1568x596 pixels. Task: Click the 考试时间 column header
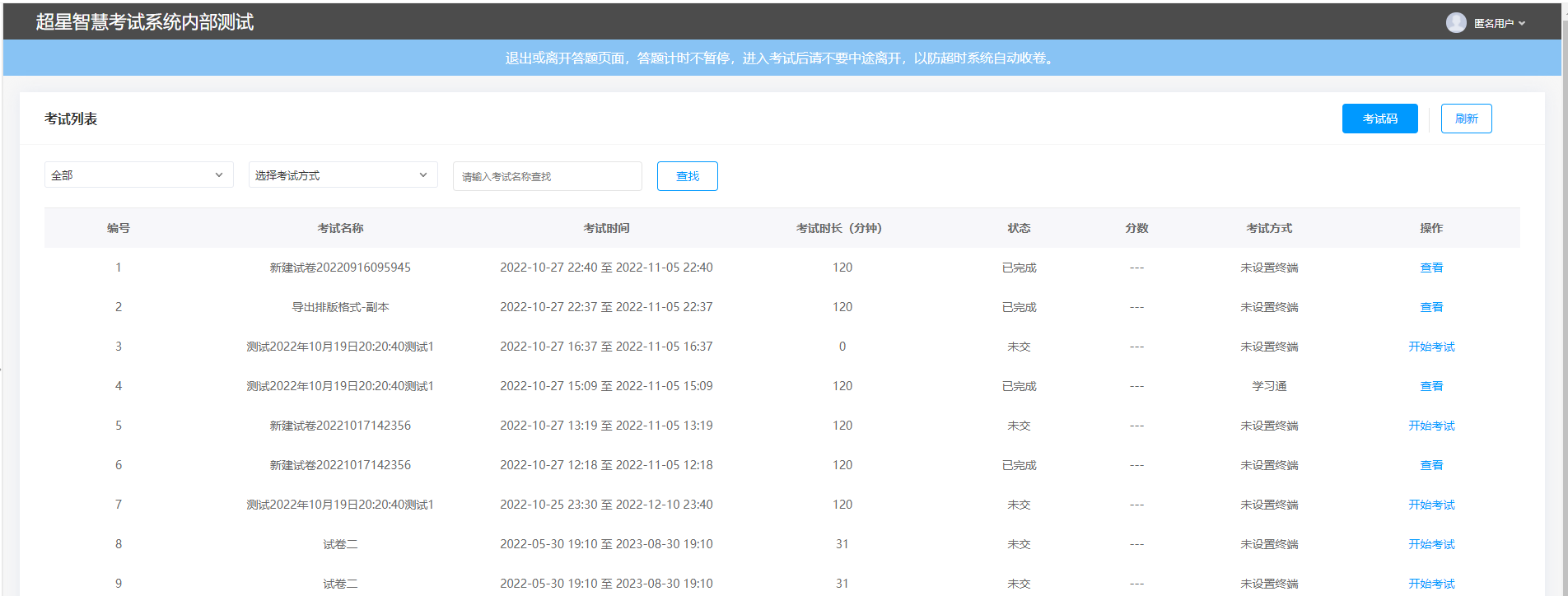tap(606, 228)
